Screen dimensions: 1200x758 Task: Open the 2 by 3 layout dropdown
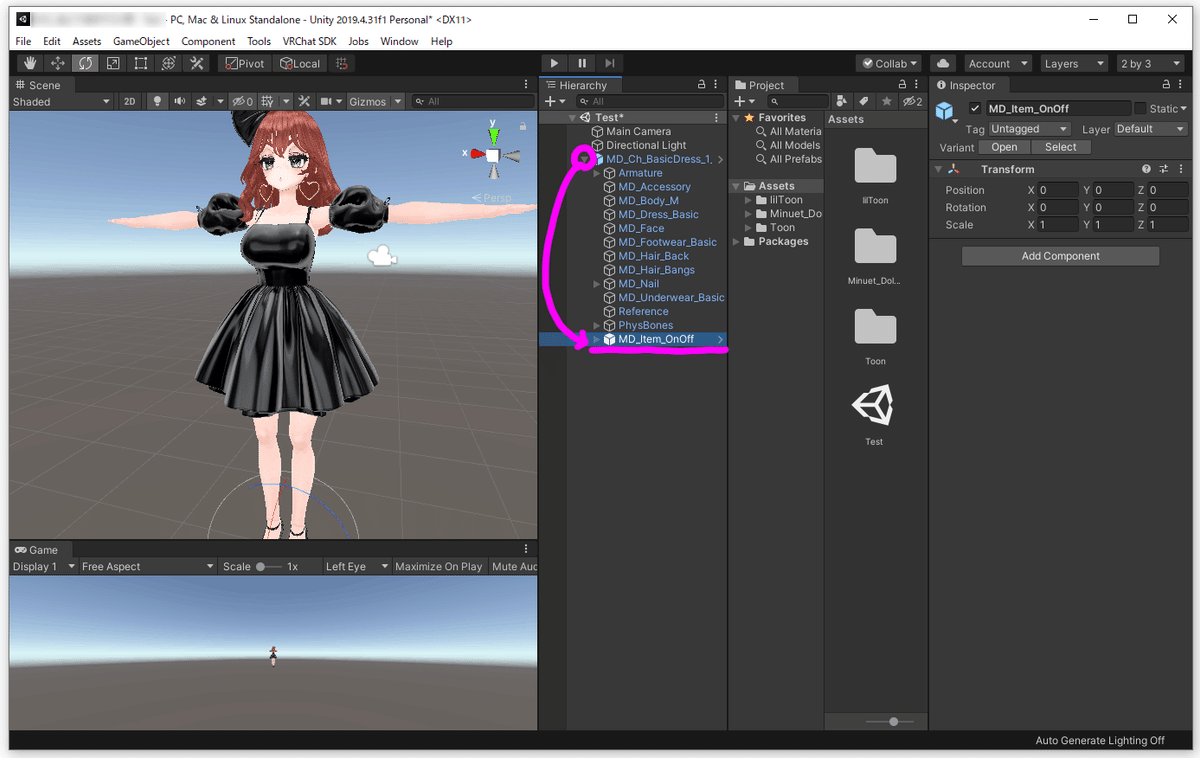(x=1151, y=63)
